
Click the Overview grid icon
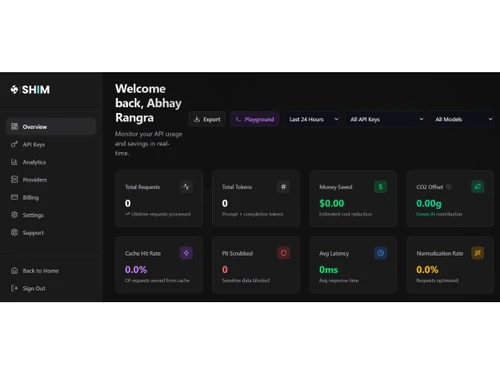click(14, 126)
